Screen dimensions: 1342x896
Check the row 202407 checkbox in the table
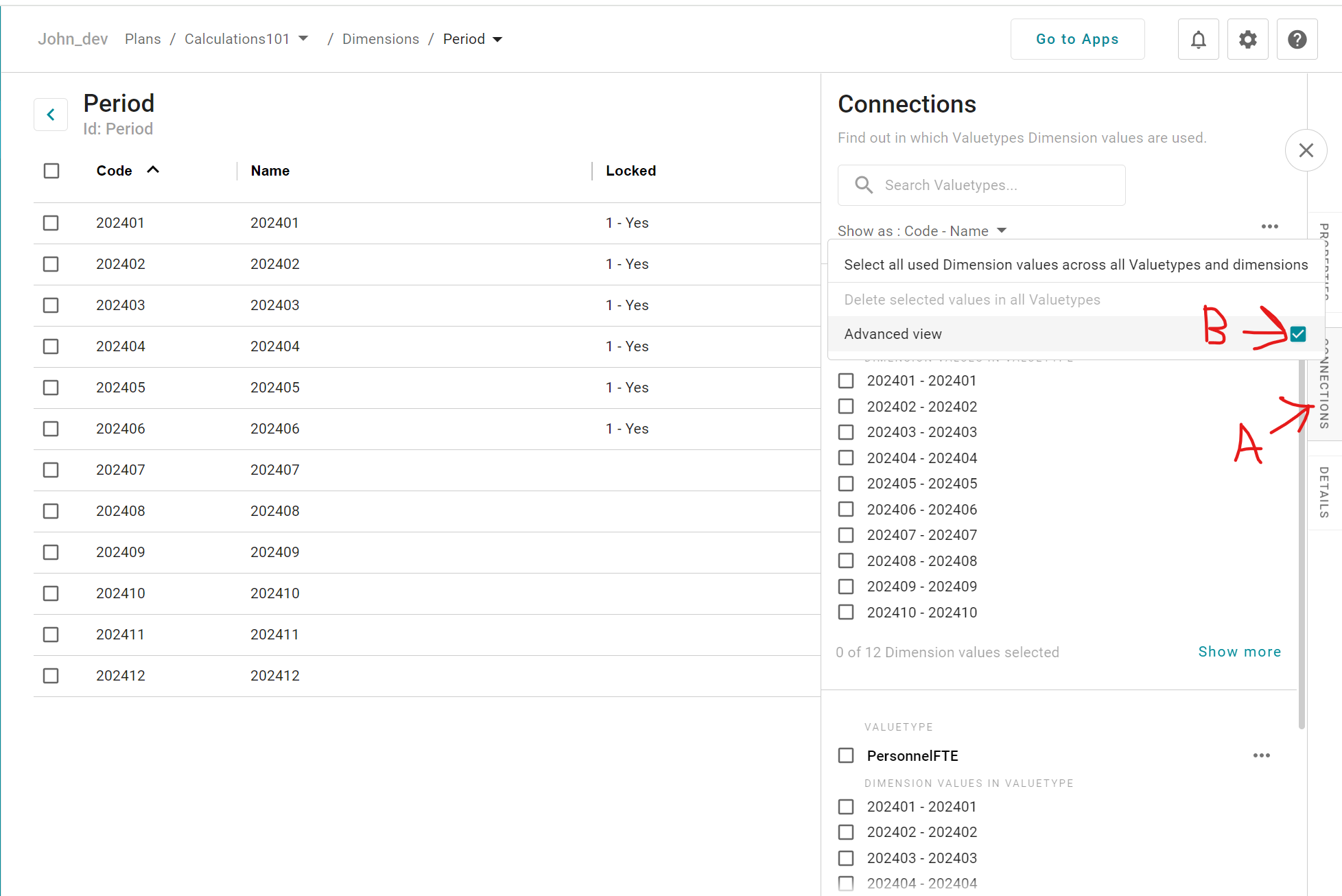click(x=51, y=470)
